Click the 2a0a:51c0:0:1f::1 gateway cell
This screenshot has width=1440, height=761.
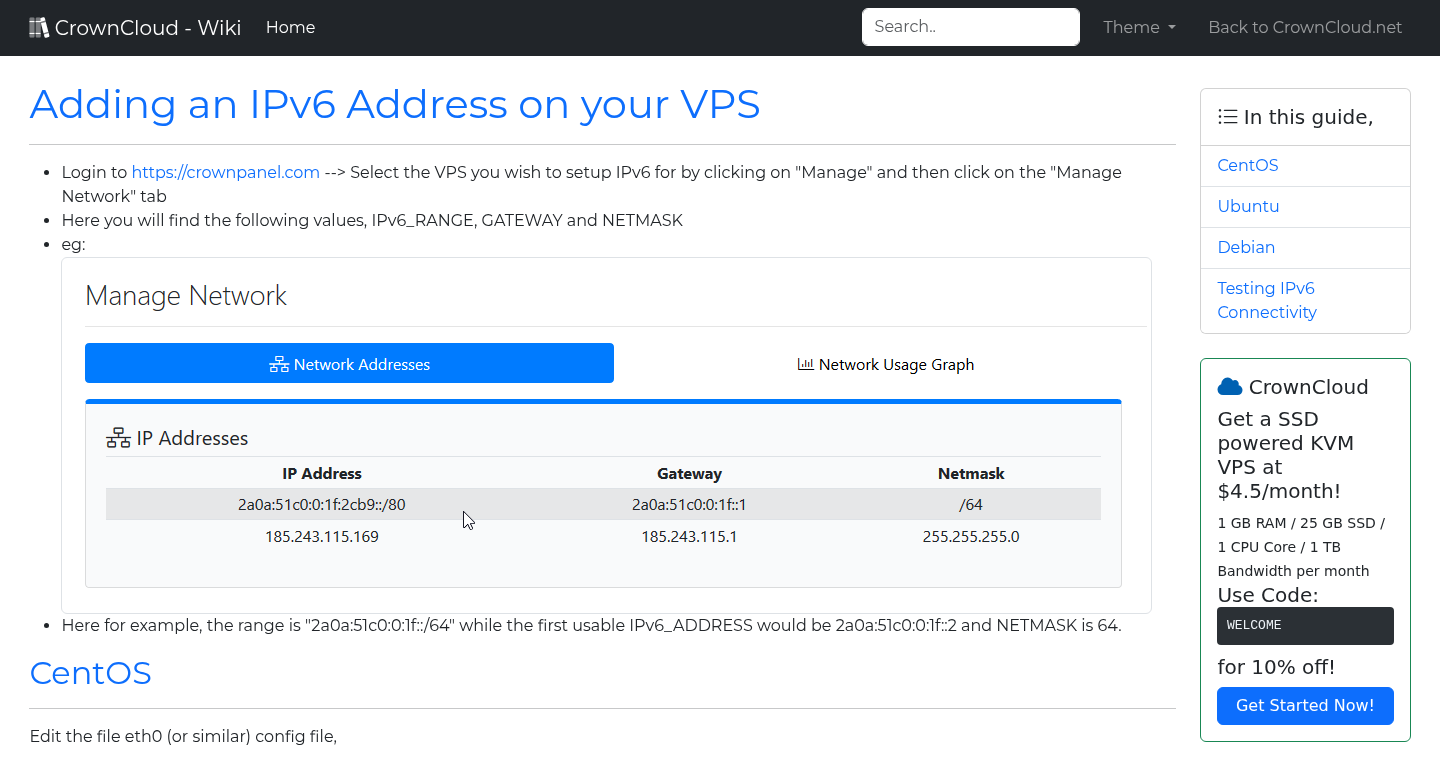pyautogui.click(x=689, y=505)
